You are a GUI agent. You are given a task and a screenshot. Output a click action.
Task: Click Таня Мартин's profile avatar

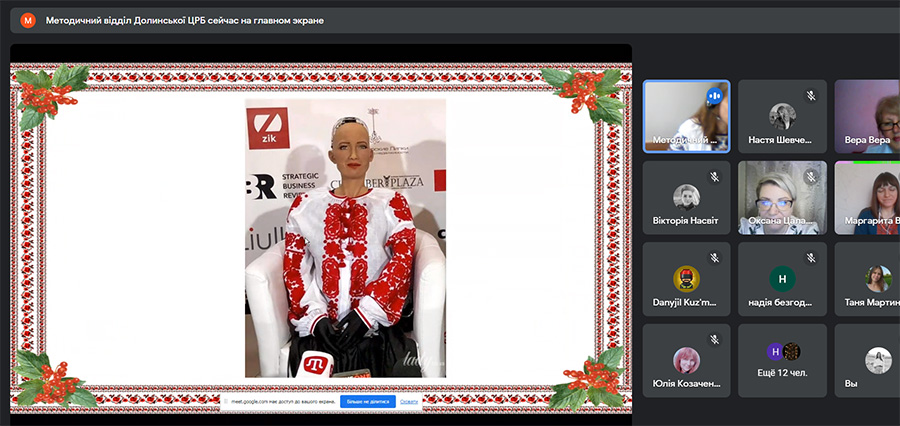(x=878, y=279)
